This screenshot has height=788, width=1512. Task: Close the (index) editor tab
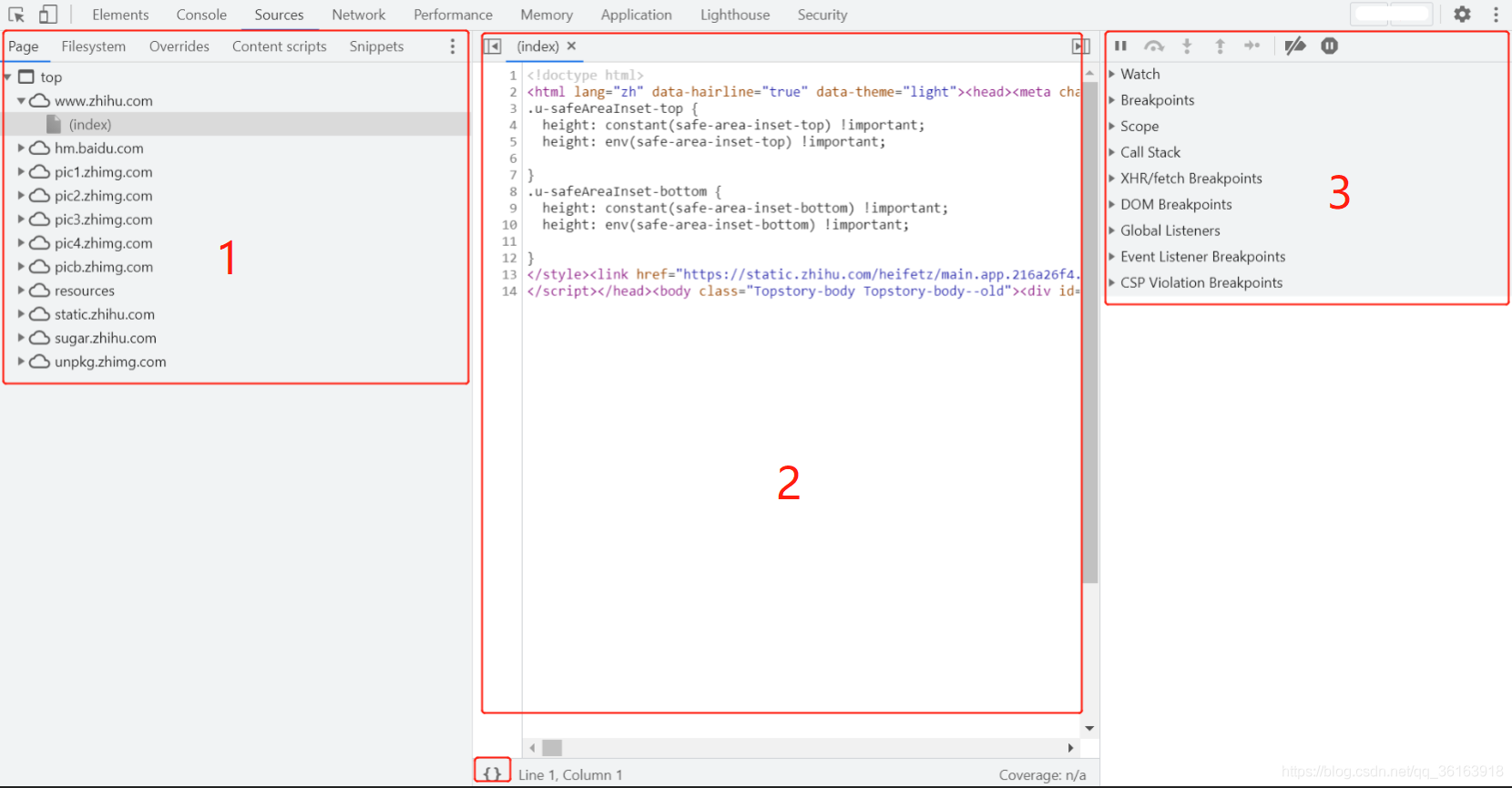[x=571, y=46]
